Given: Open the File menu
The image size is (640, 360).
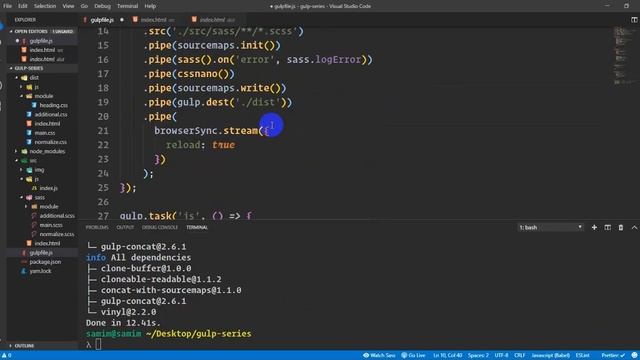Looking at the screenshot, I should point(7,6).
